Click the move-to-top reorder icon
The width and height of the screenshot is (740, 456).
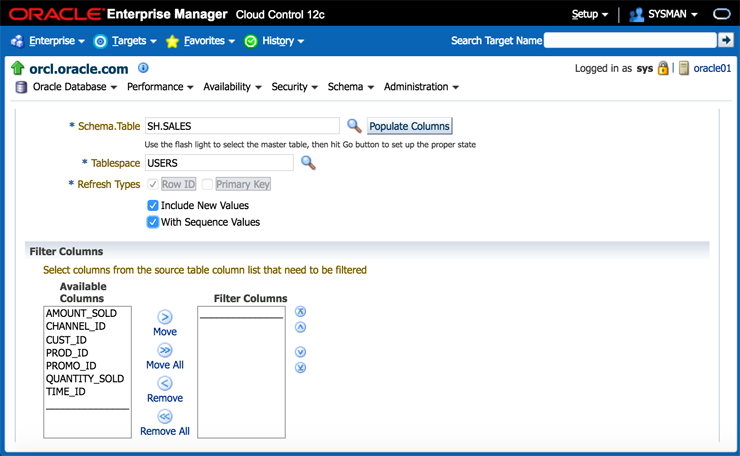point(301,312)
